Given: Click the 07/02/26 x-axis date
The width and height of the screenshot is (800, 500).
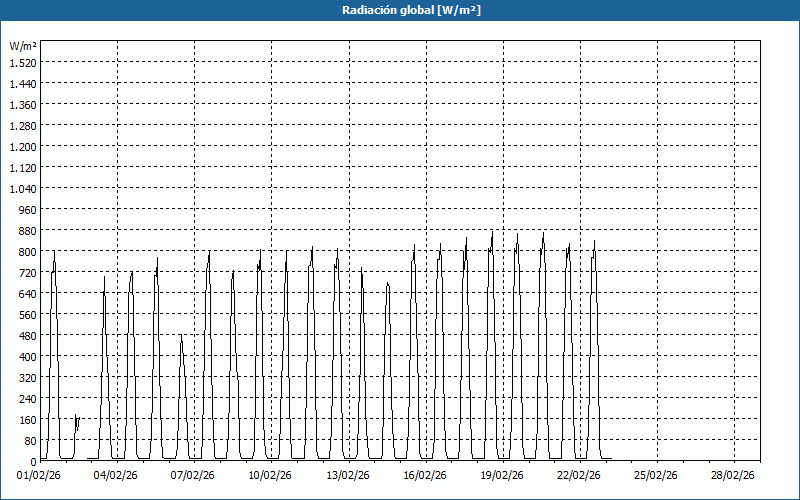Looking at the screenshot, I should [x=193, y=476].
